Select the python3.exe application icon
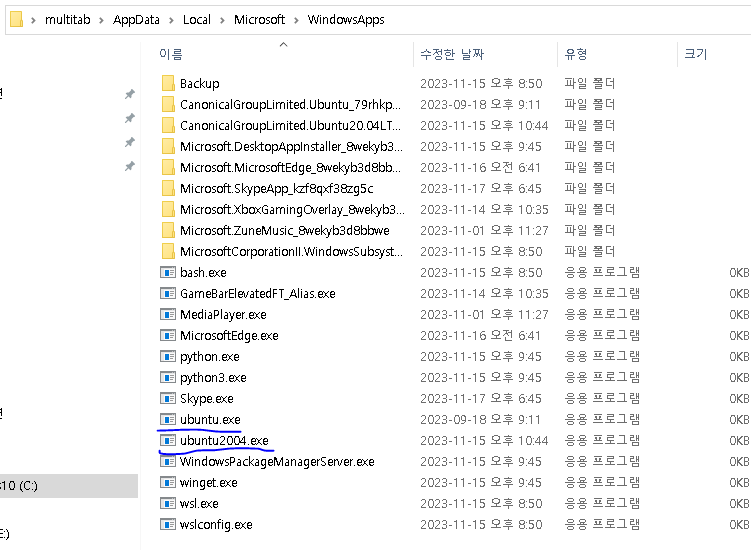The image size is (751, 550). 168,378
